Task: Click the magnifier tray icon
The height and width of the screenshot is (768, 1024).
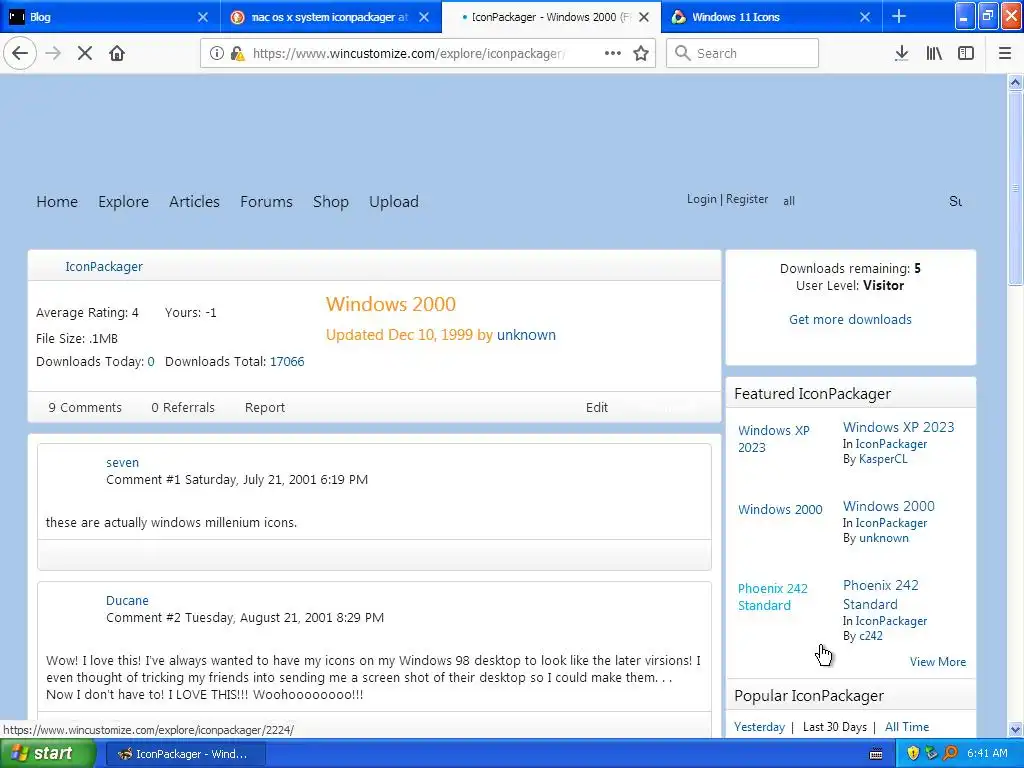Action: tap(950, 754)
